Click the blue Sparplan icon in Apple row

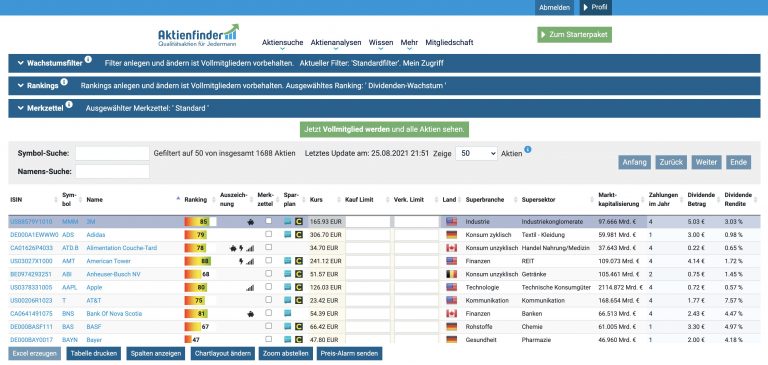click(x=288, y=287)
